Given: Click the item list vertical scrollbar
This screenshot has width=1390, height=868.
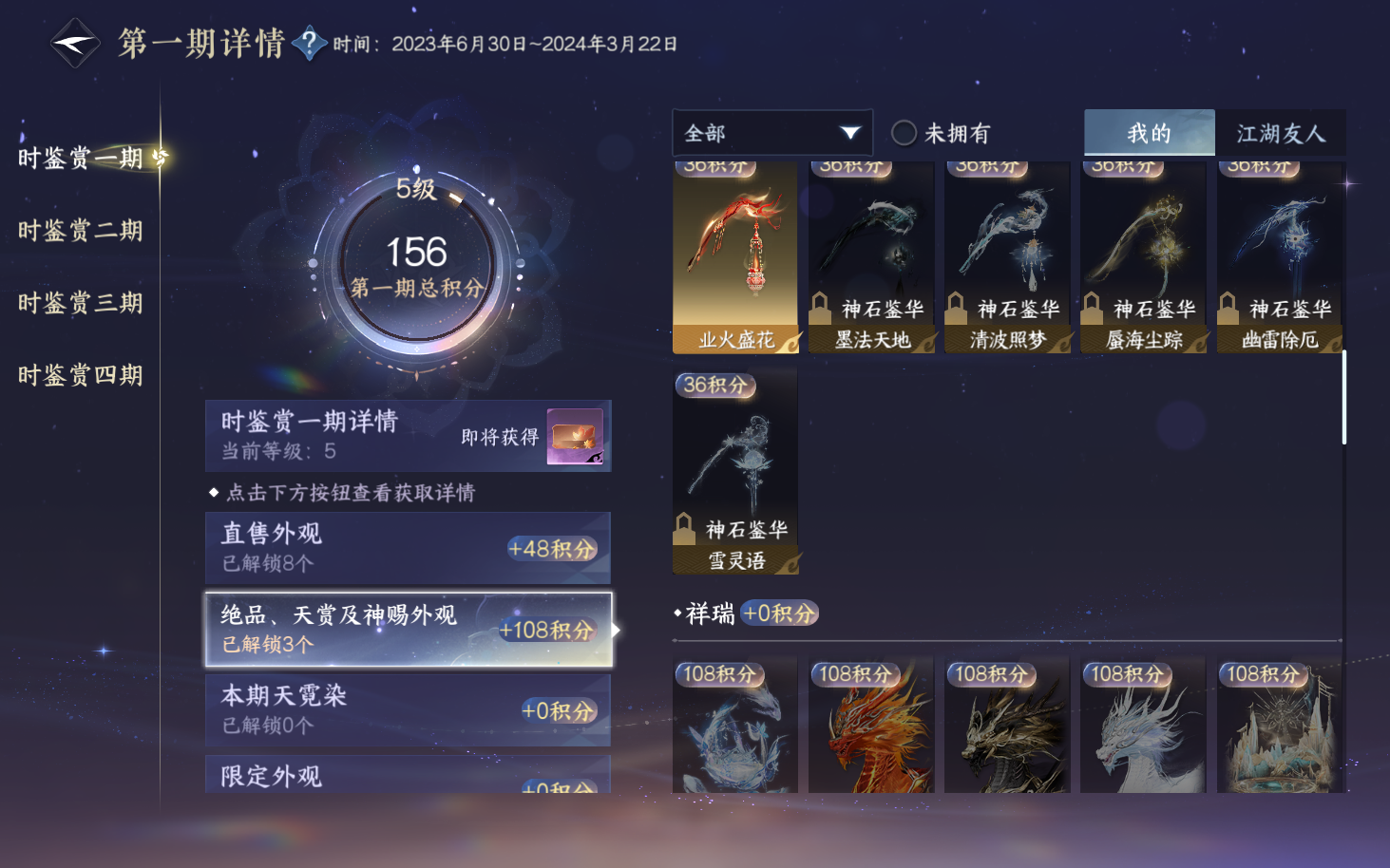Looking at the screenshot, I should point(1343,397).
